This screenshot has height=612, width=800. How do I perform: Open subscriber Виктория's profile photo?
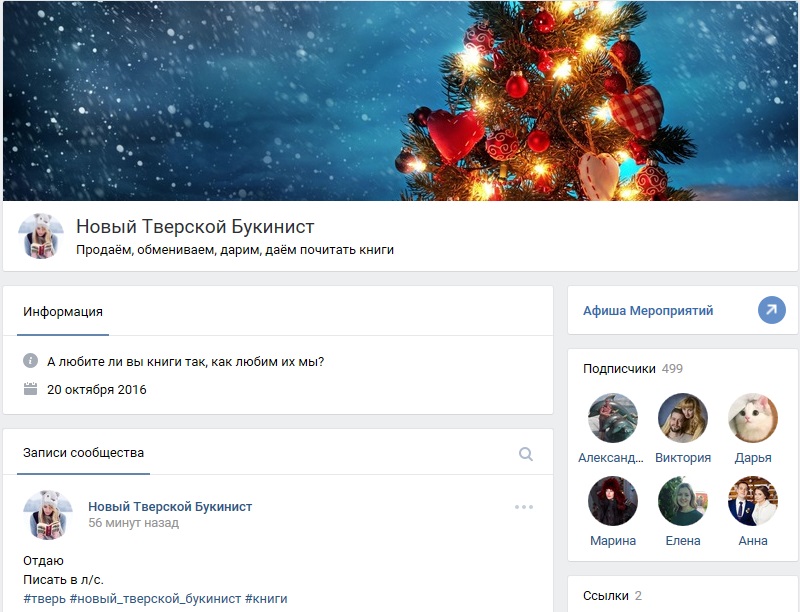(x=683, y=418)
